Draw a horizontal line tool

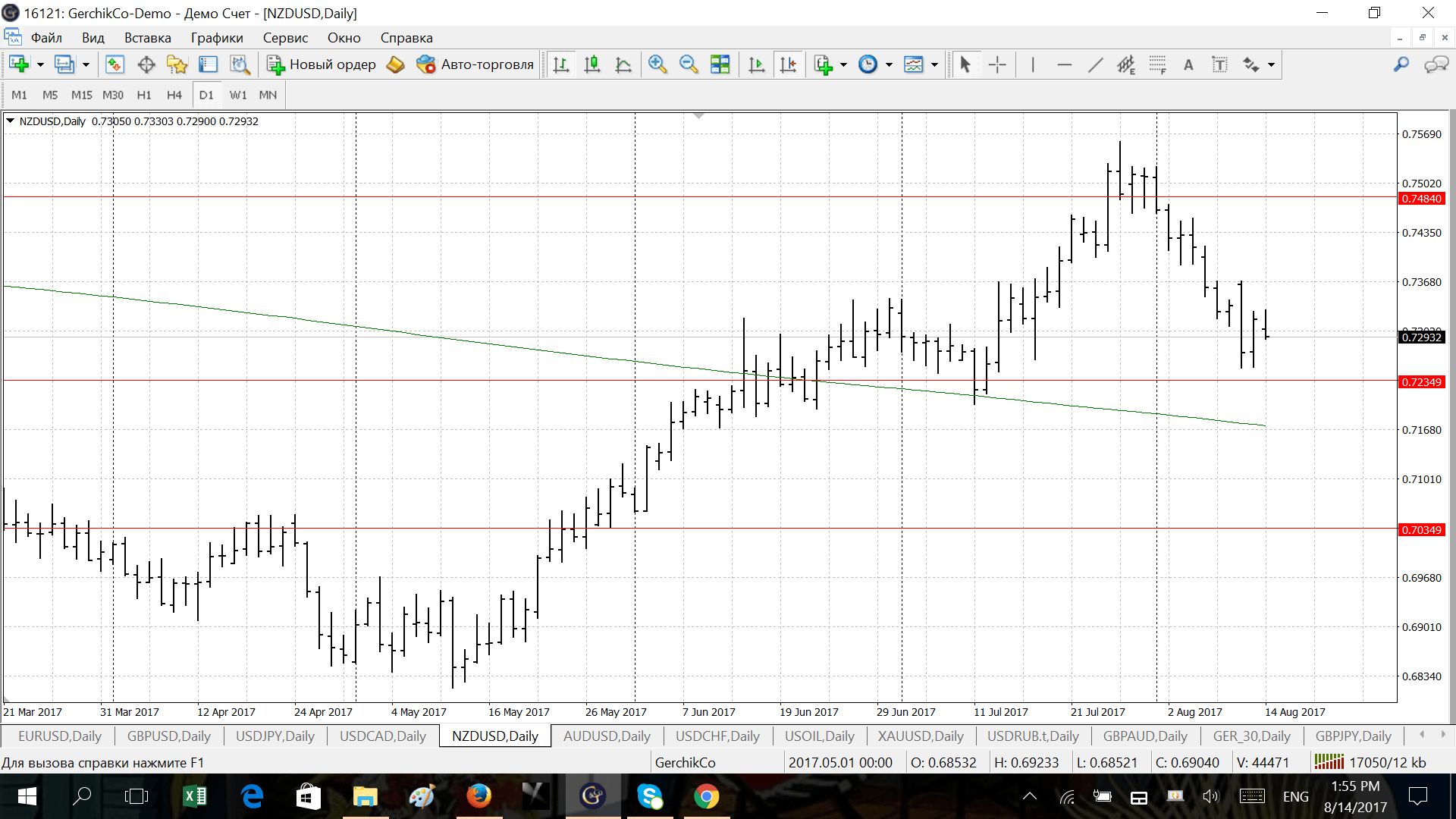pyautogui.click(x=1064, y=64)
